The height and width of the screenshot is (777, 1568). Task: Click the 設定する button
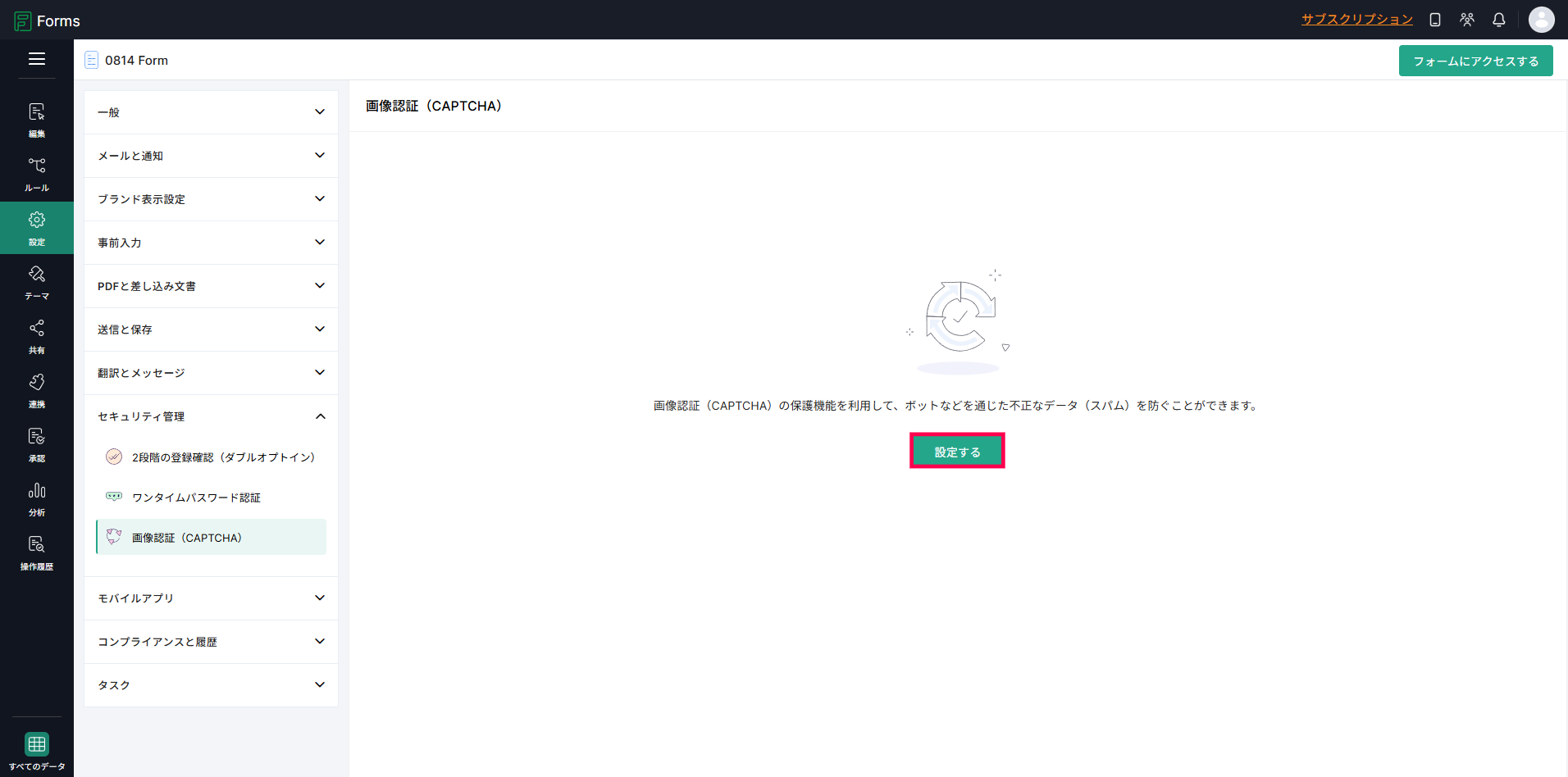tap(957, 452)
